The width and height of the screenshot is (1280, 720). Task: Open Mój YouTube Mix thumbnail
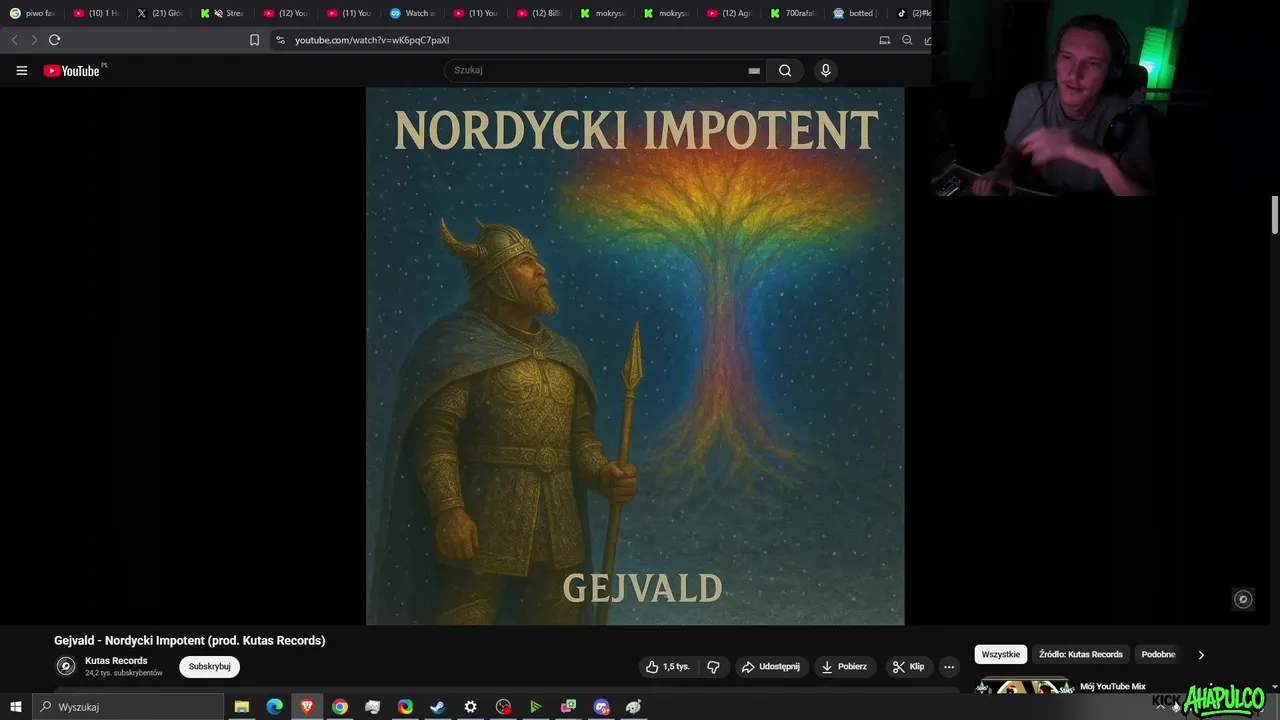tap(1024, 686)
